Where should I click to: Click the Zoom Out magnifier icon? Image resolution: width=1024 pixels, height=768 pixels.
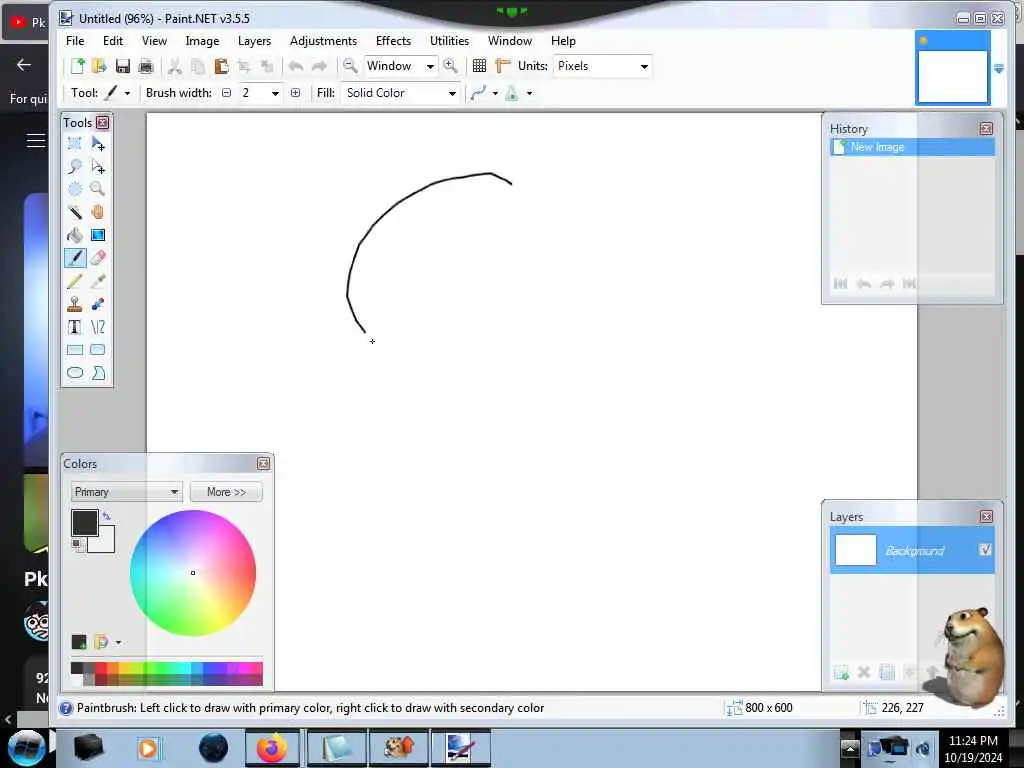click(x=350, y=65)
